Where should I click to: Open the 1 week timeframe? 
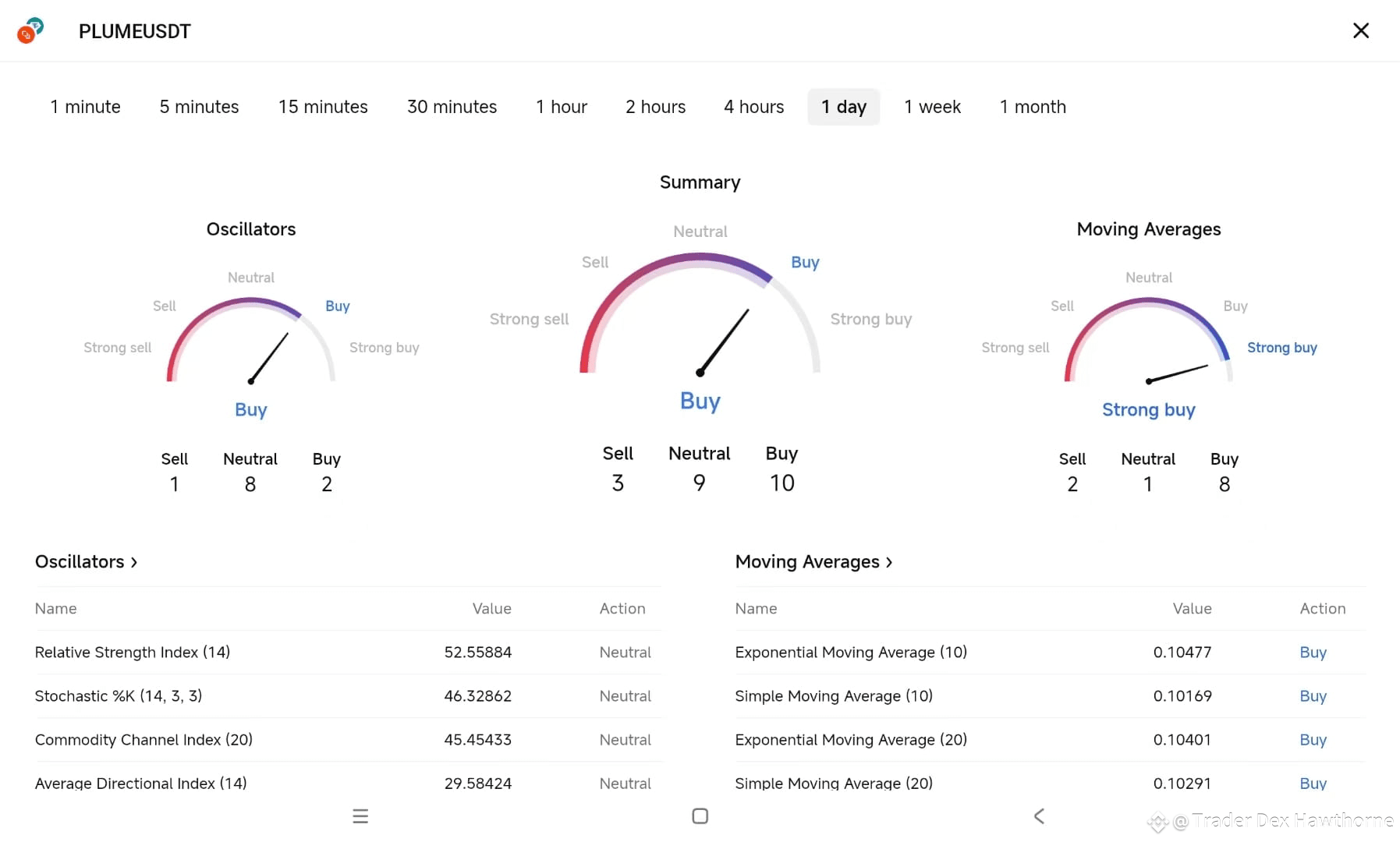click(932, 107)
